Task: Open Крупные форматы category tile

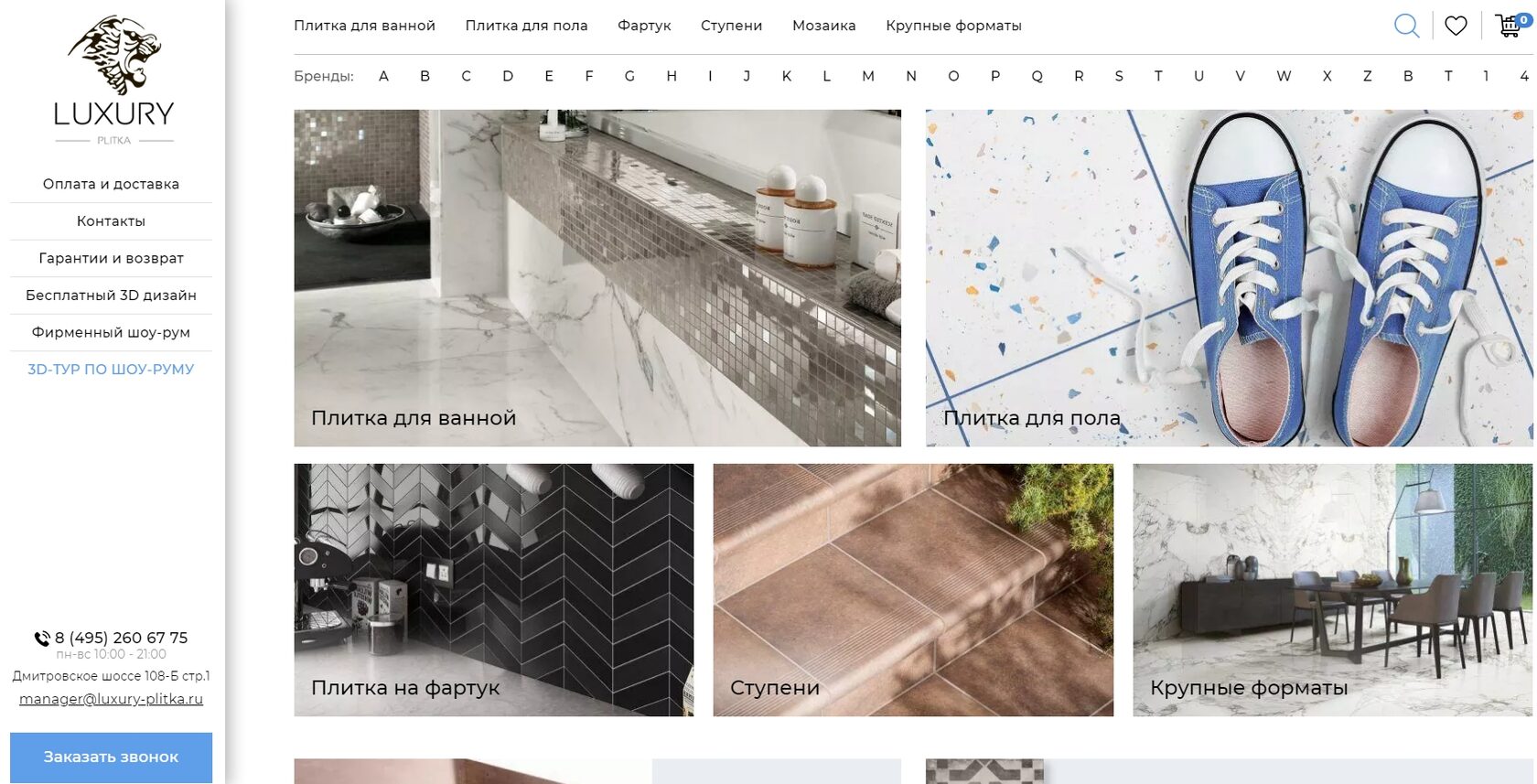Action: coord(1333,590)
